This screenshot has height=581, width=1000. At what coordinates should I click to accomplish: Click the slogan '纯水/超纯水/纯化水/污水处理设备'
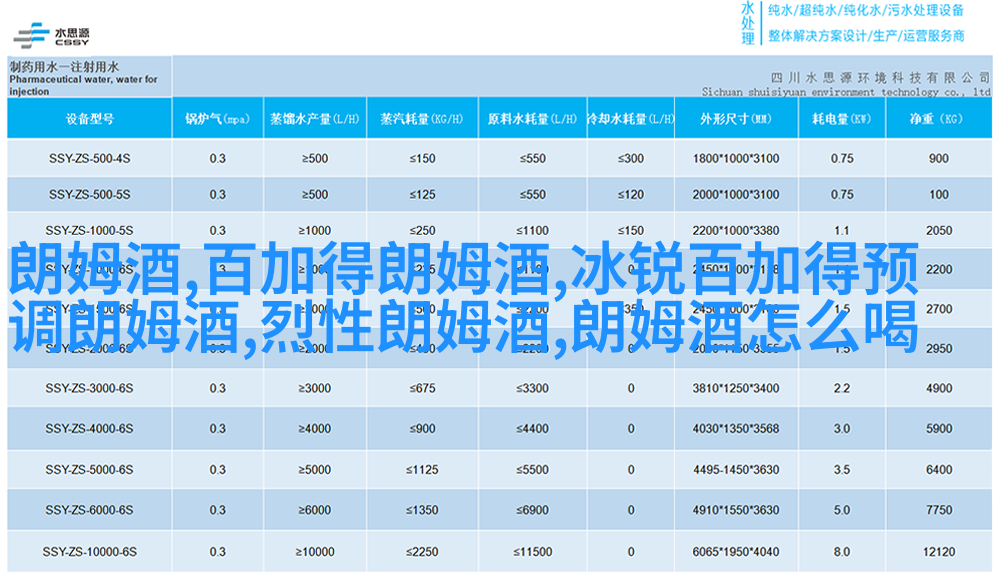tap(865, 10)
